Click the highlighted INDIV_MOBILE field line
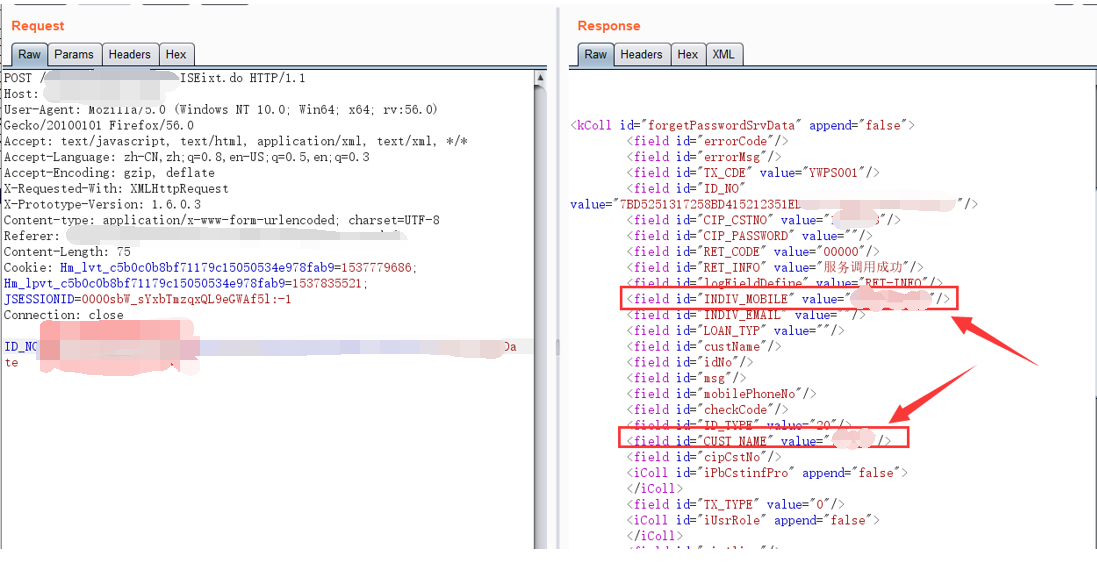 (787, 299)
